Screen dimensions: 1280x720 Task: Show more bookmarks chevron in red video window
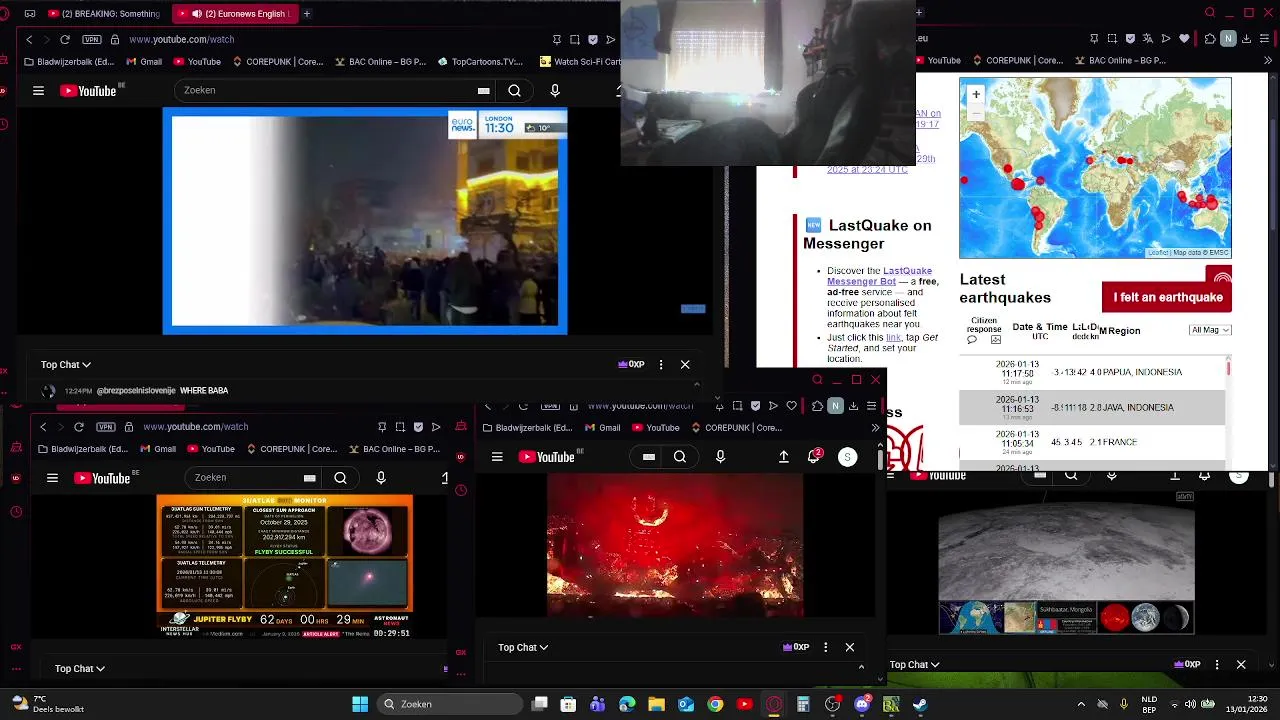point(875,428)
